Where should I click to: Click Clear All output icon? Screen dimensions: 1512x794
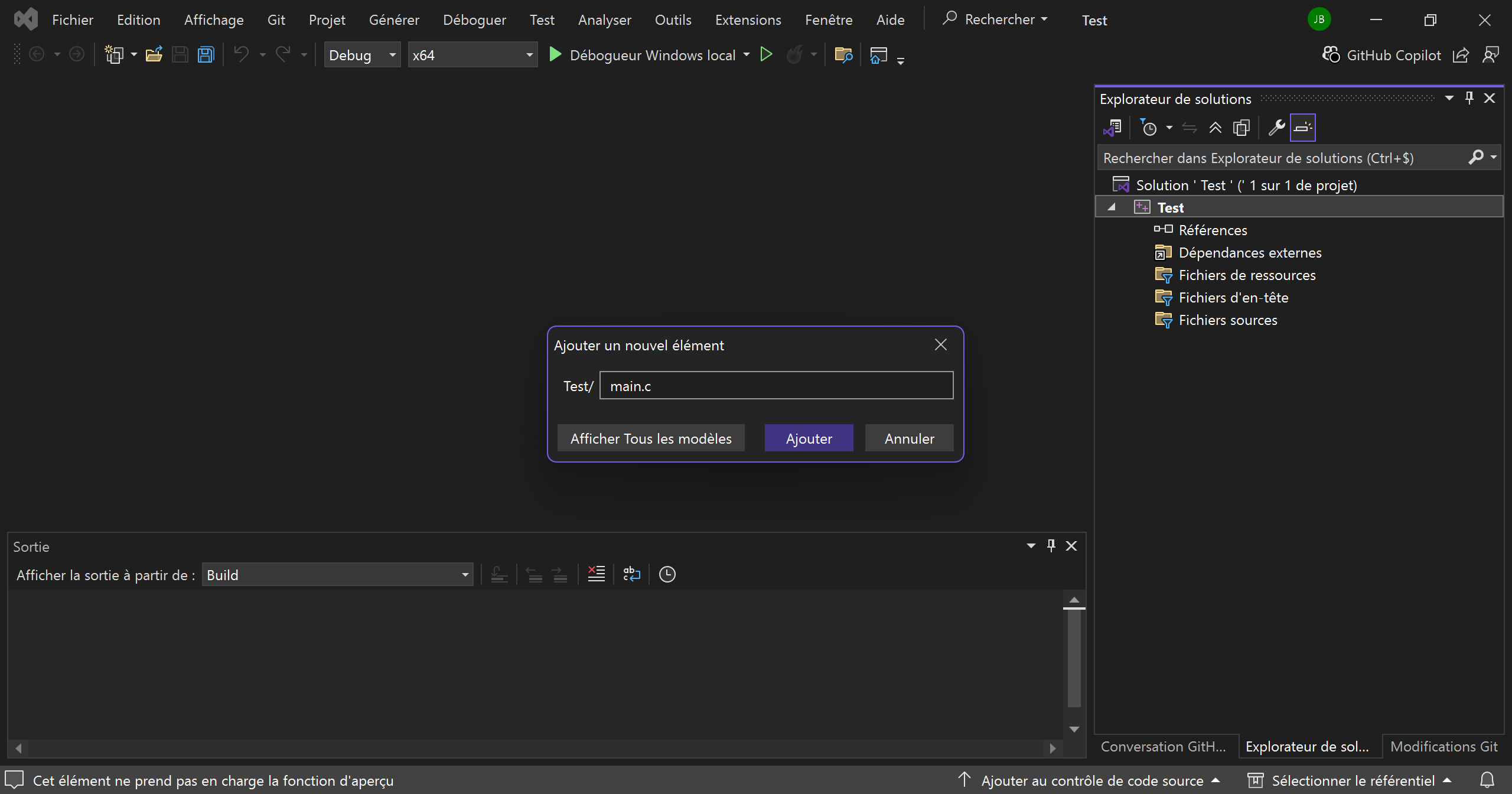tap(596, 574)
